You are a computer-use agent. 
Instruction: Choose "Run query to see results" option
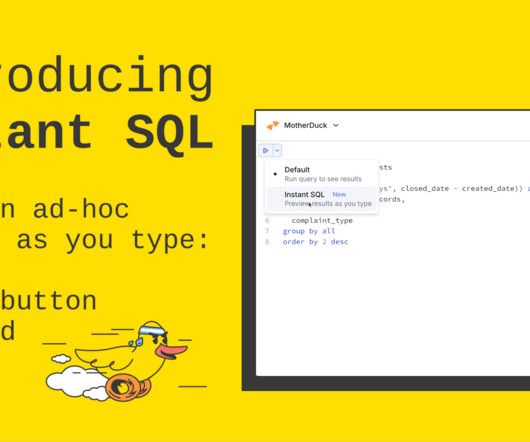[323, 179]
